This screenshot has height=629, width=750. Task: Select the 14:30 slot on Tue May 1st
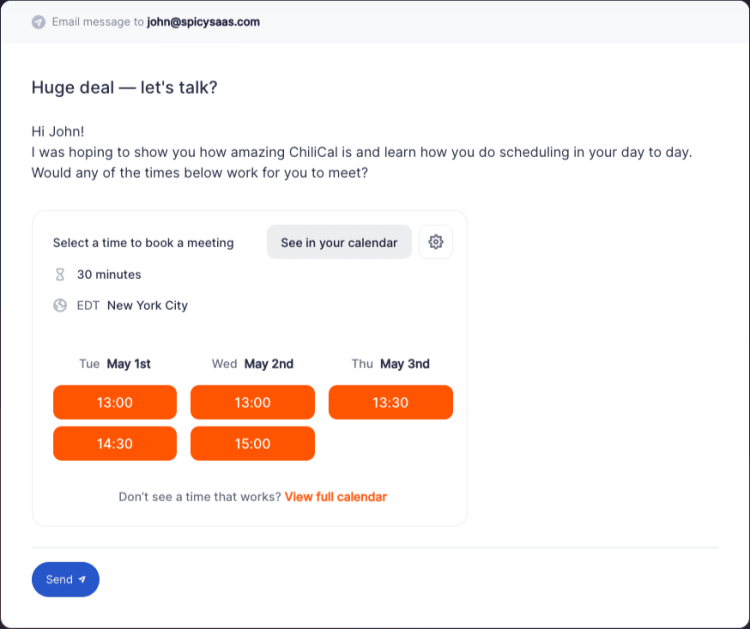115,444
